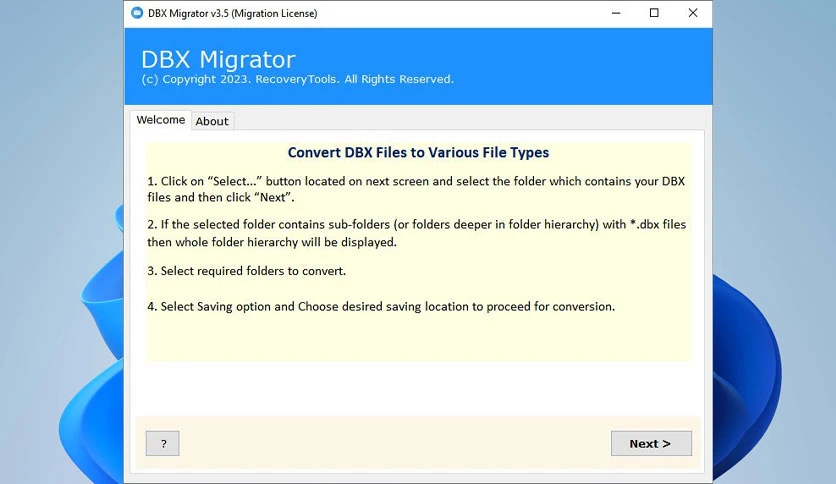Click instruction 2 about sub-folders hierarchy
This screenshot has width=836, height=484.
pos(416,233)
